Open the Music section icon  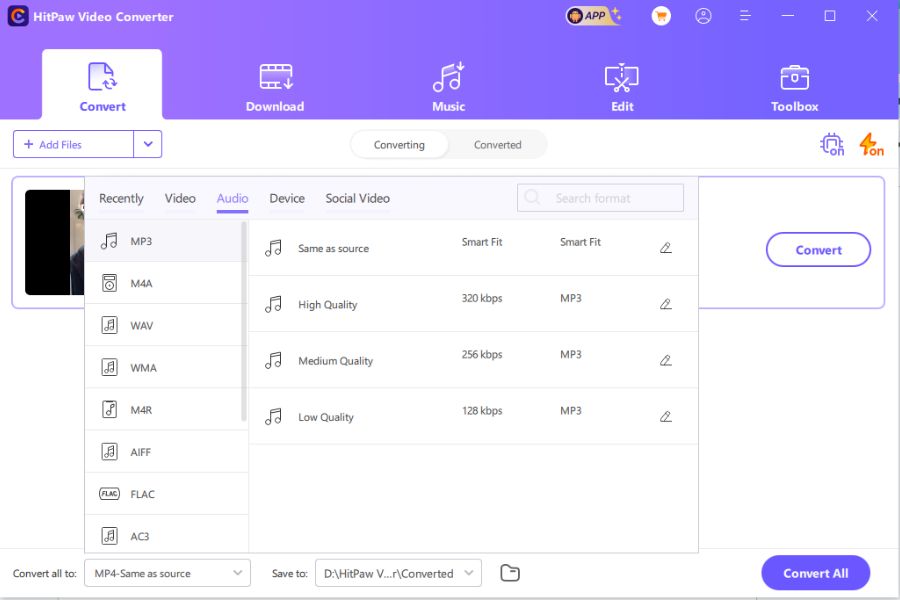coord(448,78)
